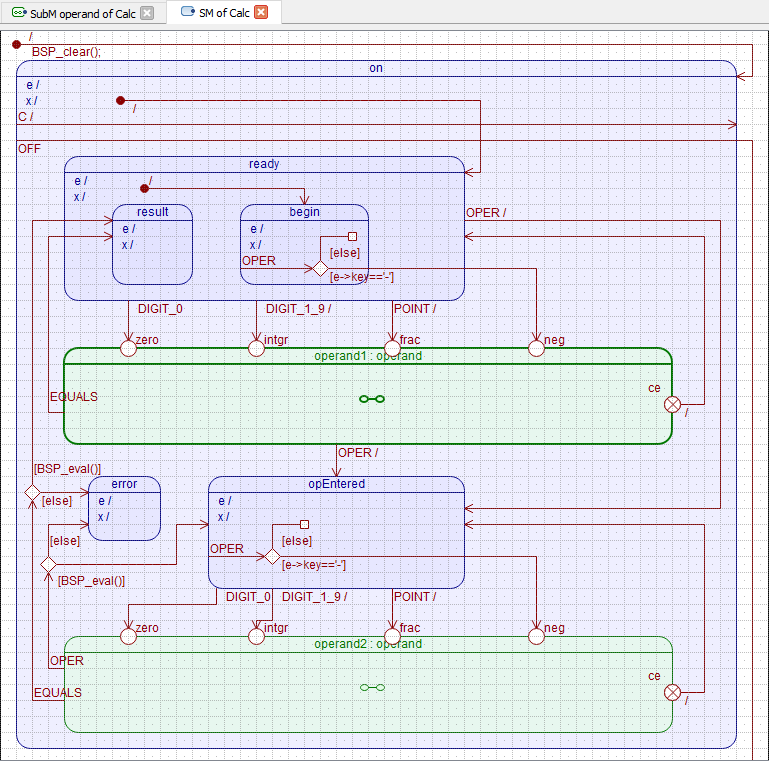Select the neg entry point on operand1

click(x=536, y=348)
